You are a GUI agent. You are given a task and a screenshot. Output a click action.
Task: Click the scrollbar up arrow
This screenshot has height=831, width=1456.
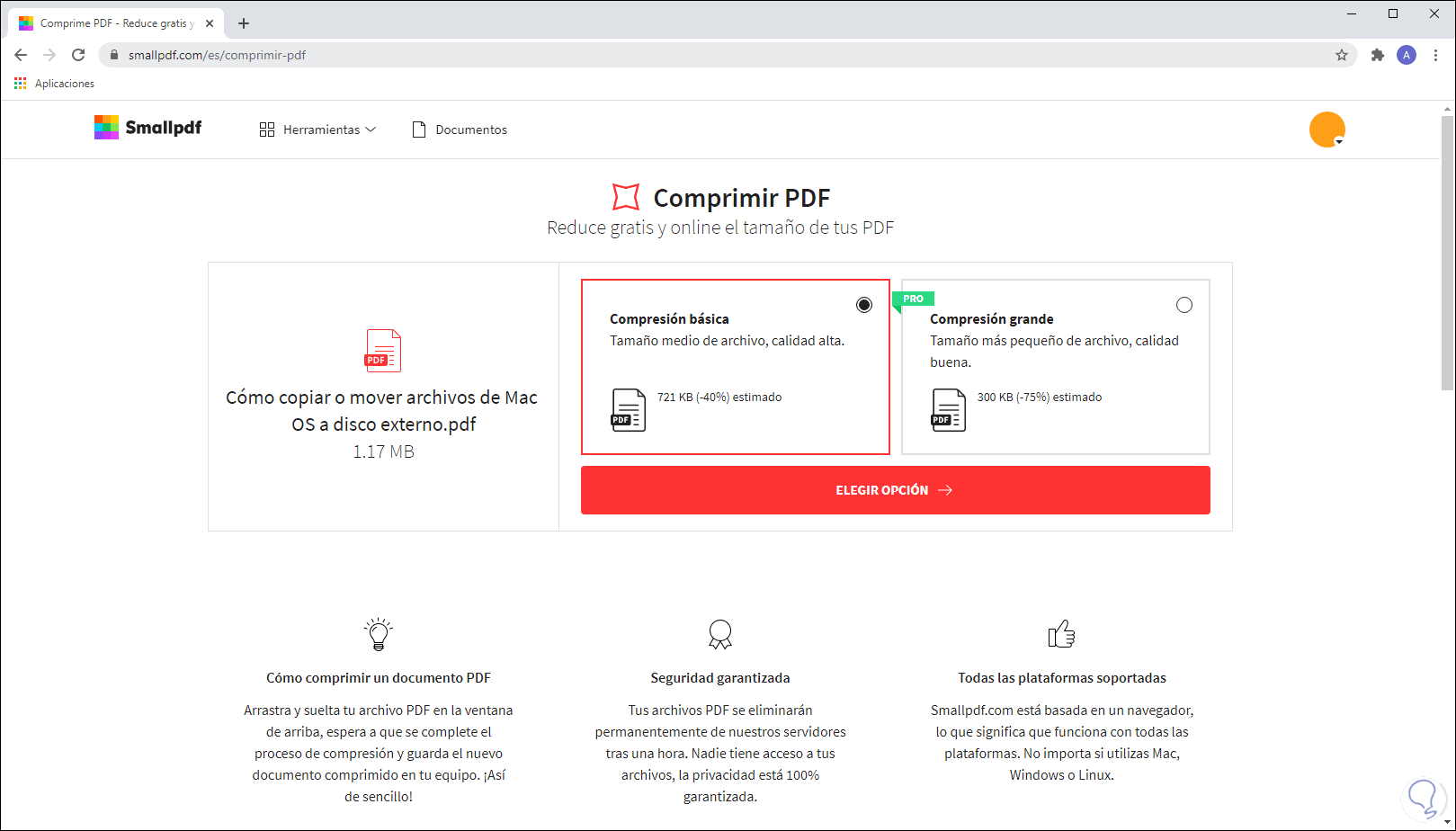(1447, 109)
